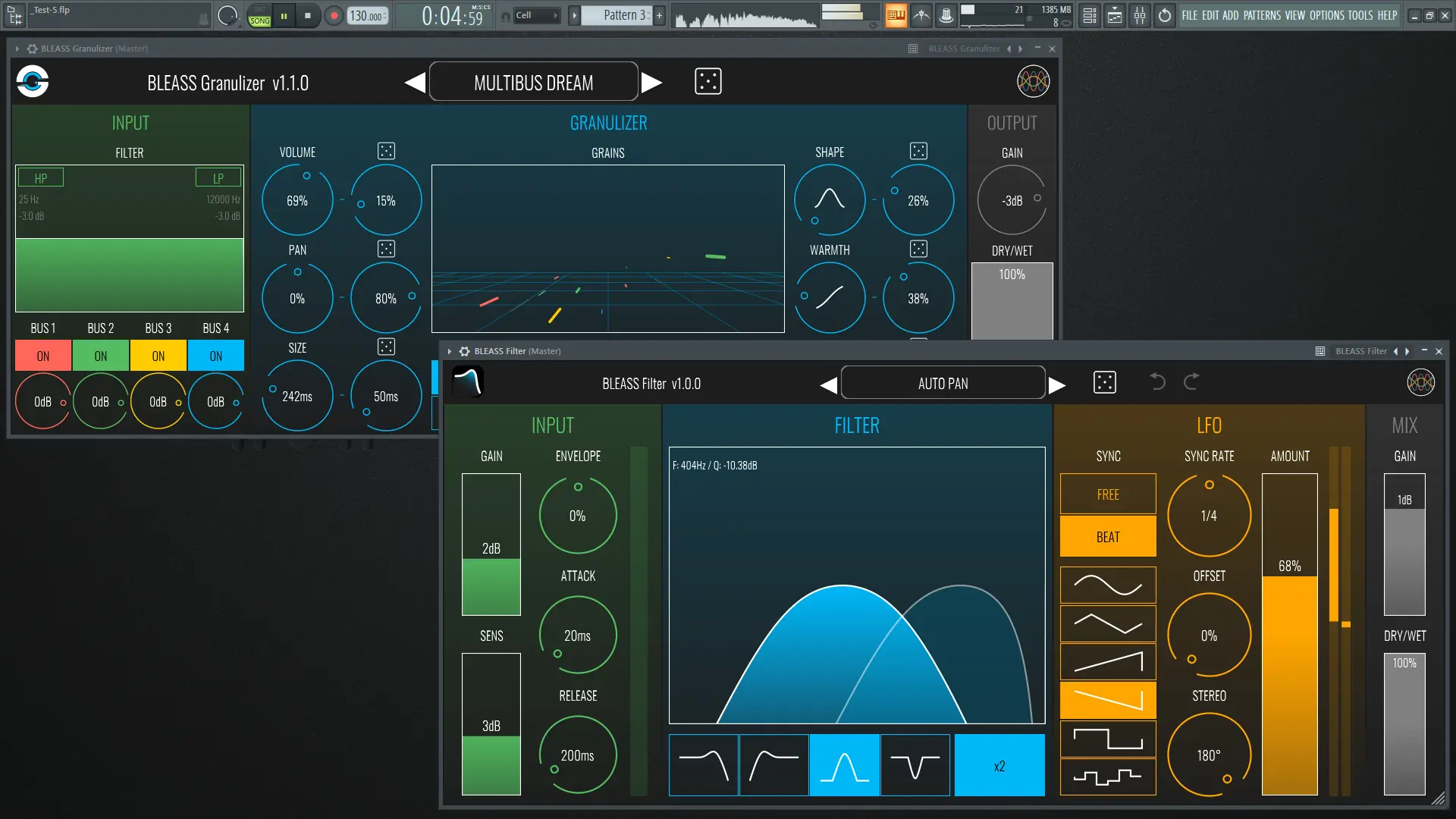Screen dimensions: 1456x819
Task: Click the tempo display showing 130.000
Action: [x=367, y=14]
